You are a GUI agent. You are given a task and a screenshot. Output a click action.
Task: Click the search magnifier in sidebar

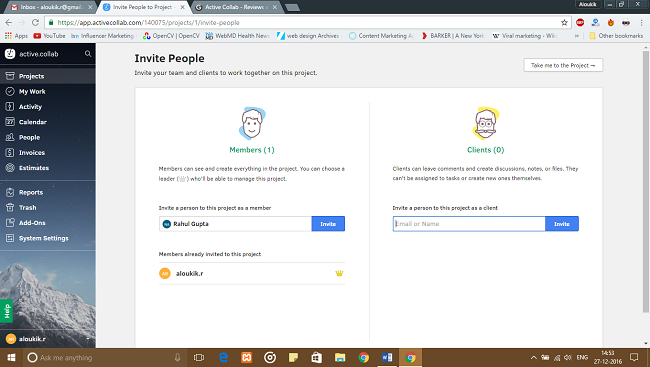(x=88, y=54)
